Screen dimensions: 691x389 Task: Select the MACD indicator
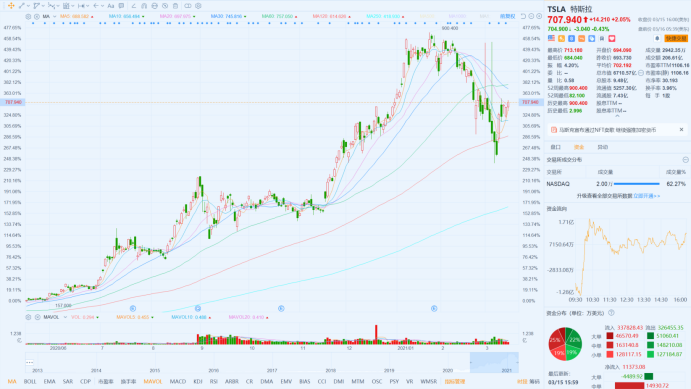178,382
